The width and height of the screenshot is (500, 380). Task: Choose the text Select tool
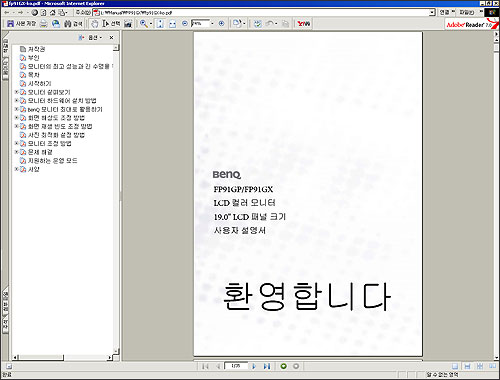(111, 24)
